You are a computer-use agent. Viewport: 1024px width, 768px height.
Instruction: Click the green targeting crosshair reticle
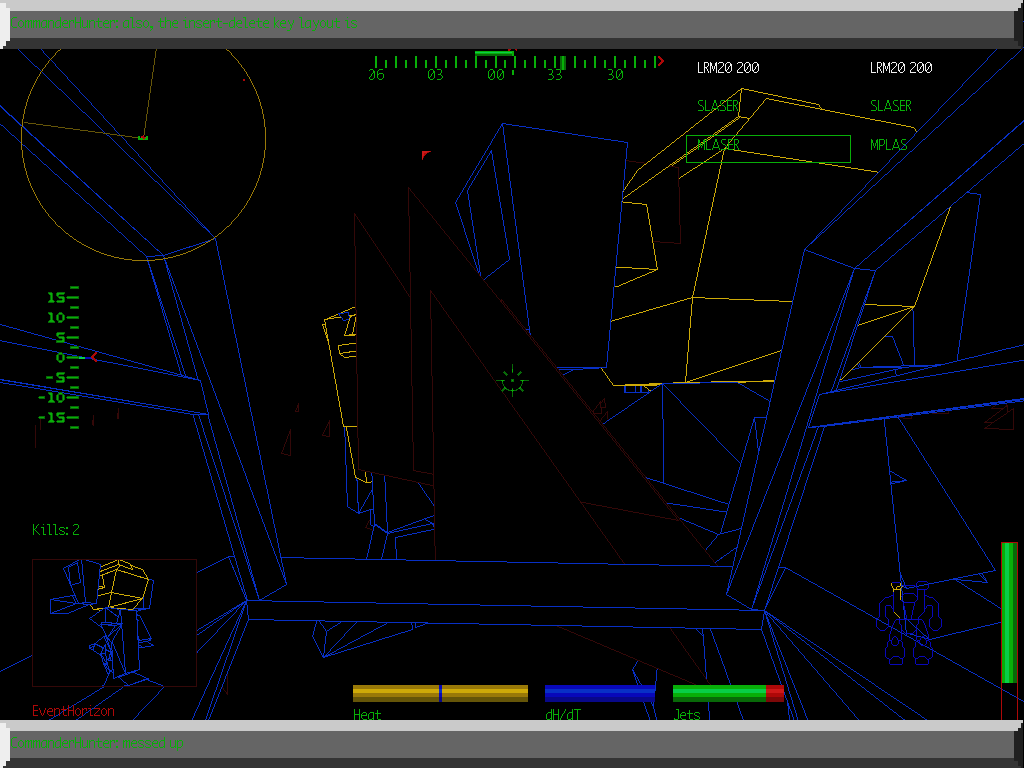point(511,381)
